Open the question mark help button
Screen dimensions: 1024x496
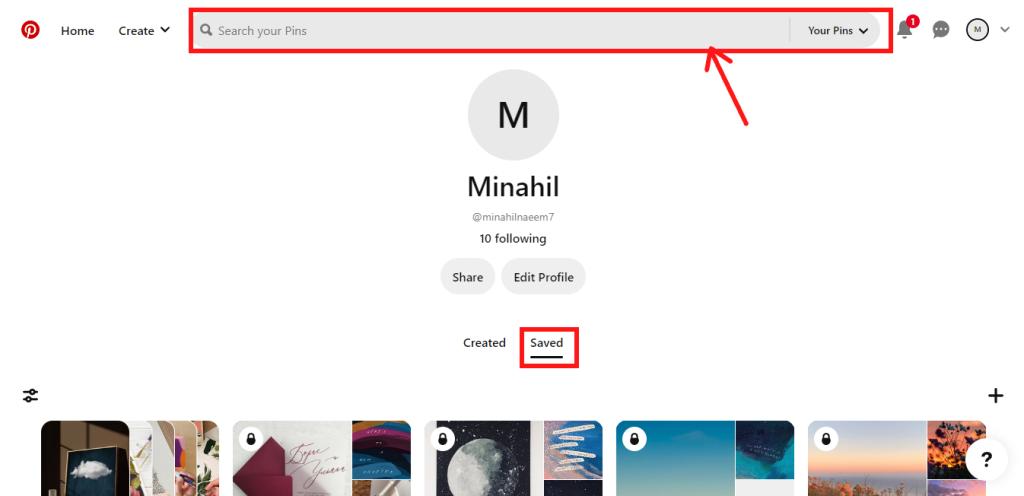click(x=986, y=459)
